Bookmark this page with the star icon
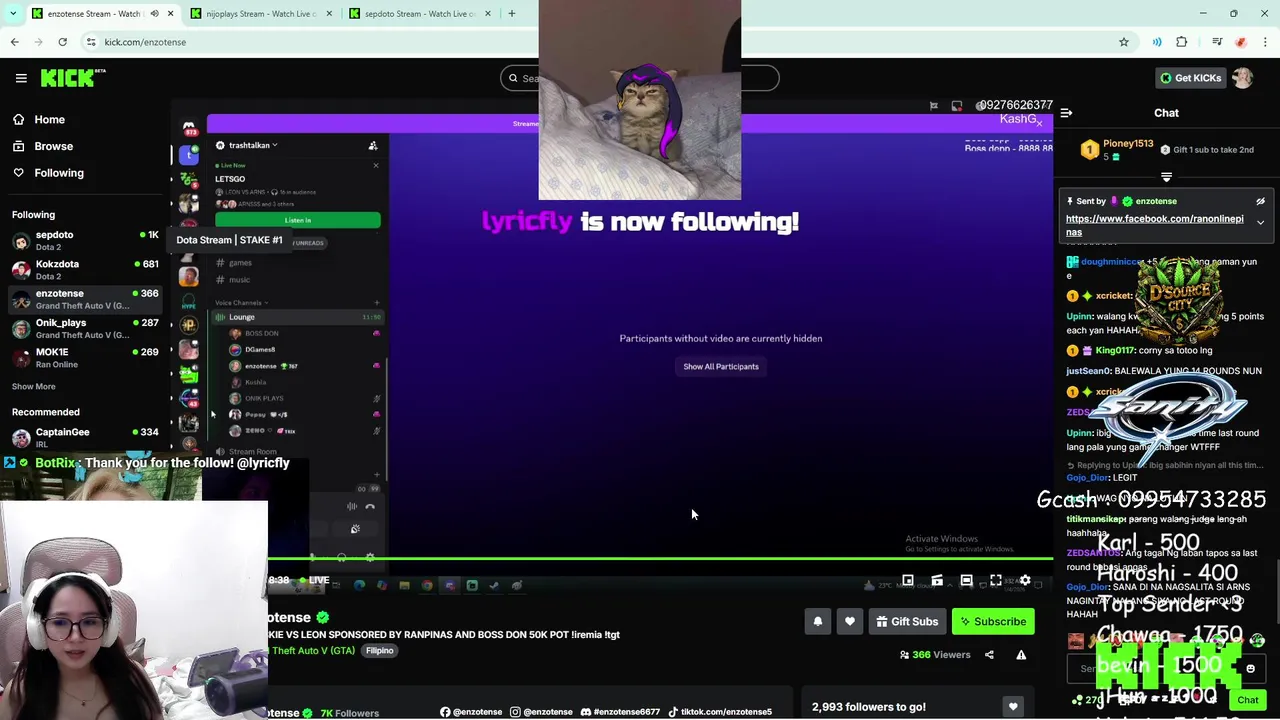This screenshot has height=720, width=1280. click(x=1124, y=42)
